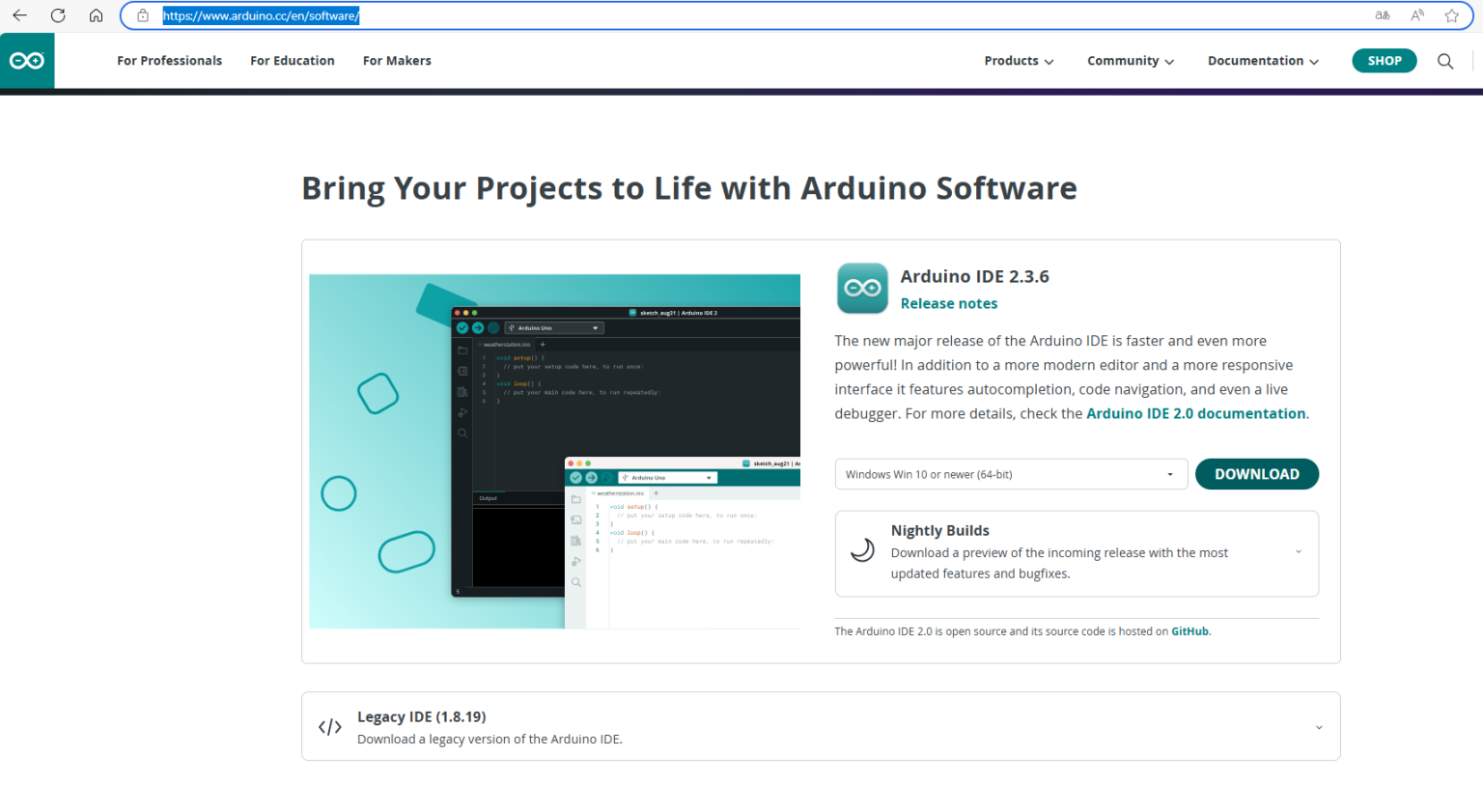Open the operating system selection dropdown

tap(1010, 474)
